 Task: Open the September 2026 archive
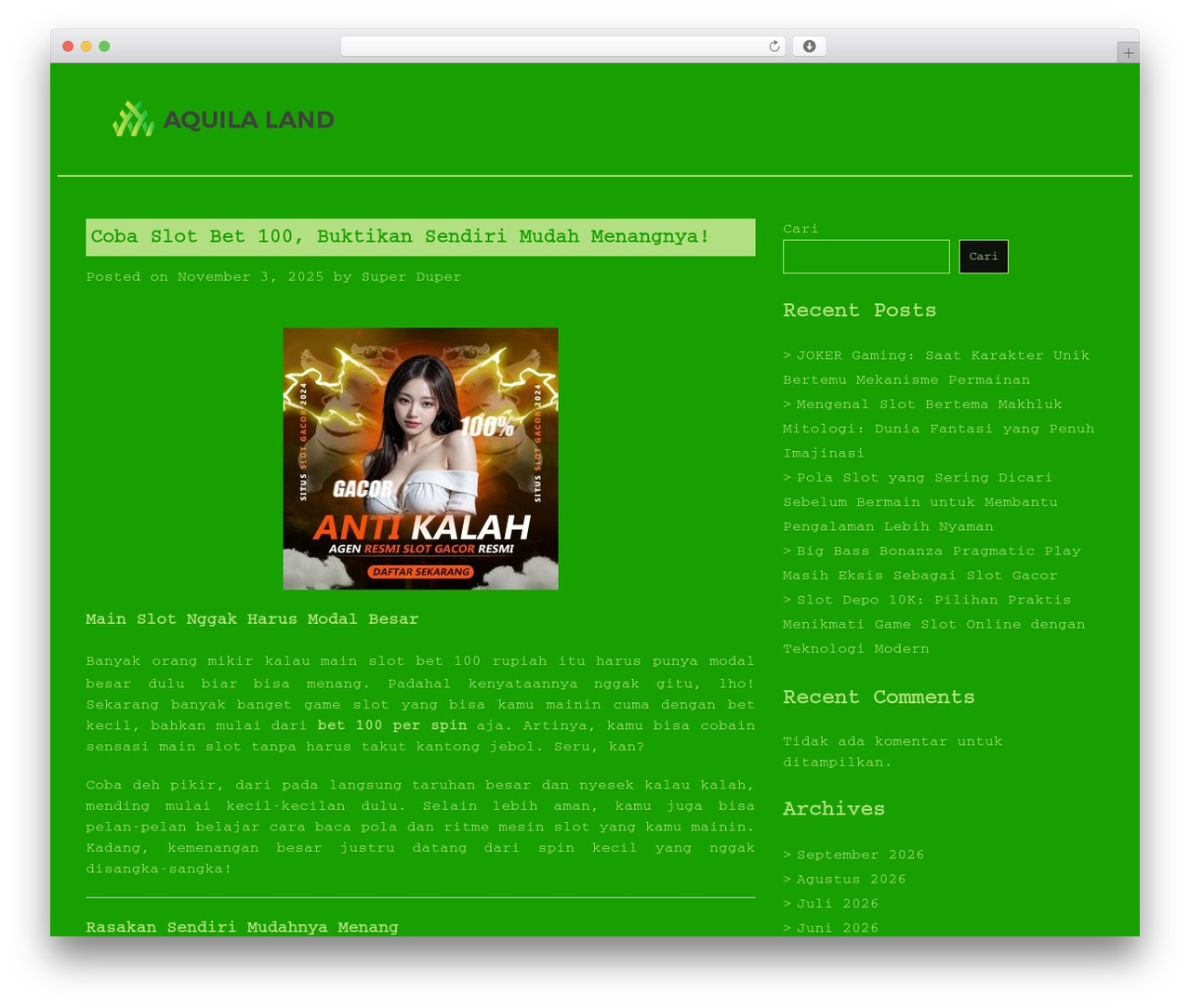[860, 855]
